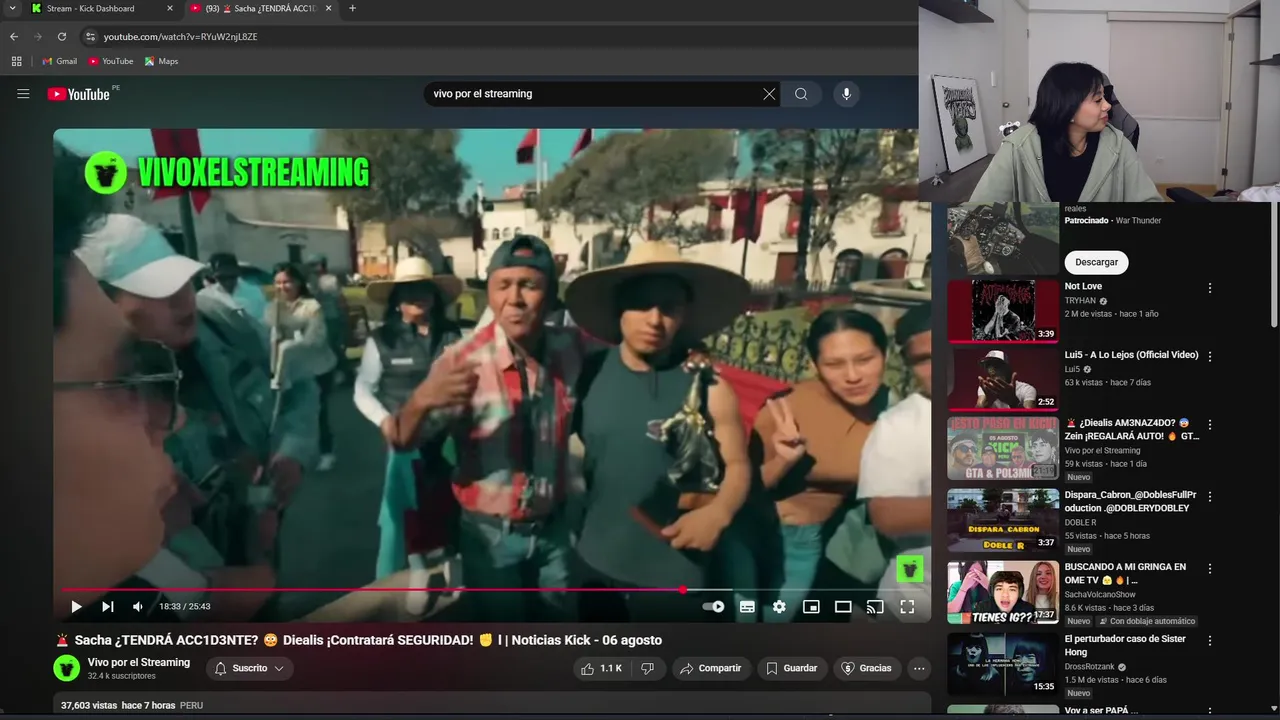1280x720 pixels.
Task: Open options for Sister Hong video
Action: pos(1210,640)
